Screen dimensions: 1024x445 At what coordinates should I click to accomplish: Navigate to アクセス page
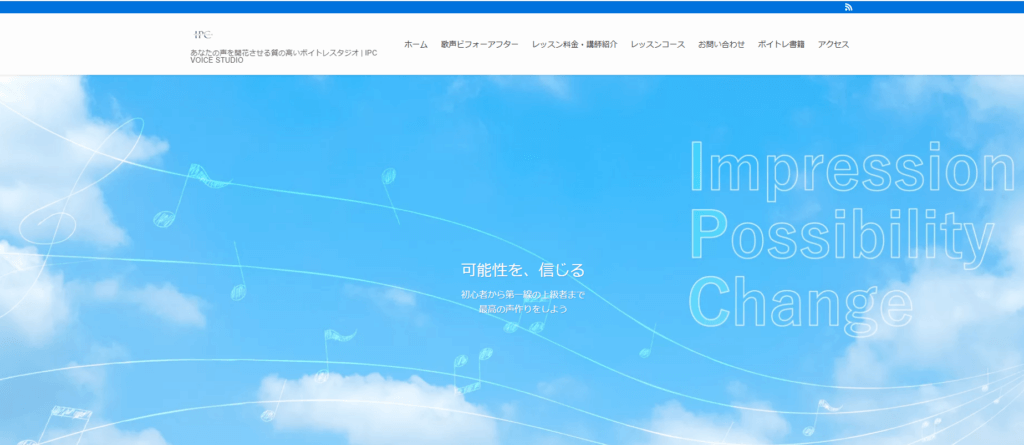click(x=833, y=45)
